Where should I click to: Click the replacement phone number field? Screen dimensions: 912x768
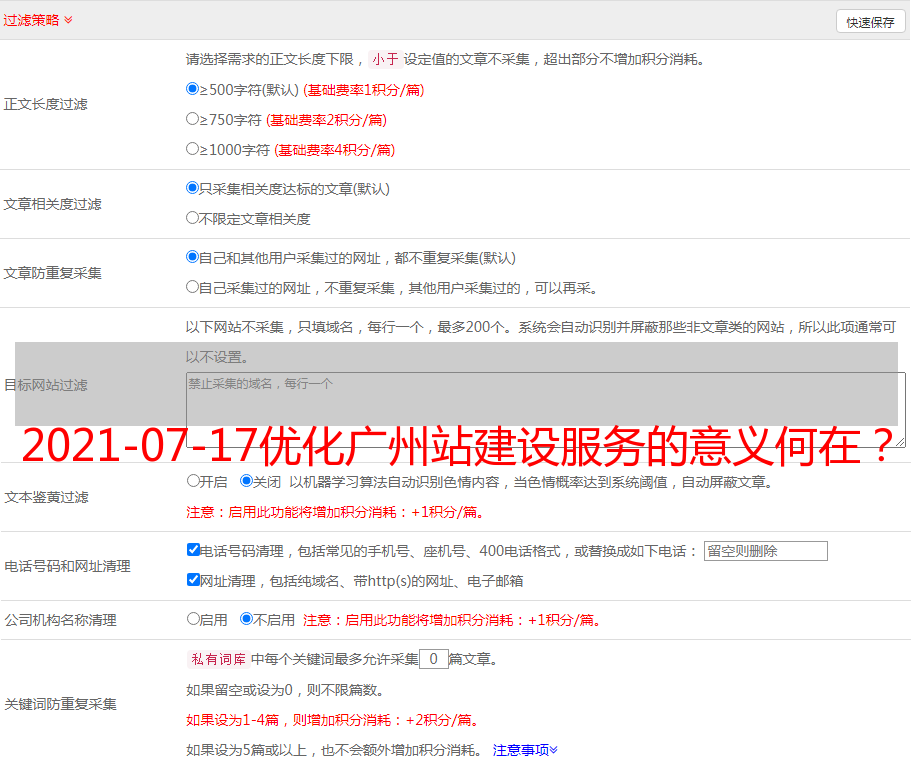(765, 551)
